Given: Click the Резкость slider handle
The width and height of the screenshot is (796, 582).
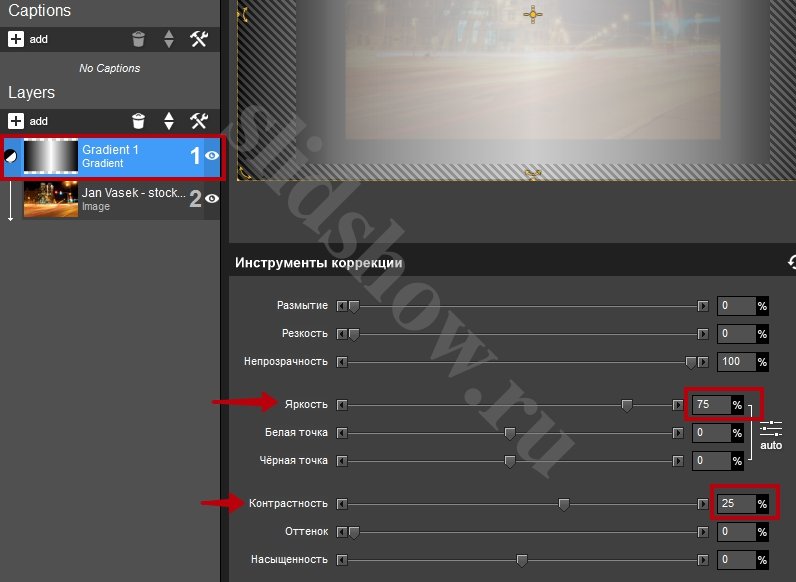Looking at the screenshot, I should click(354, 335).
